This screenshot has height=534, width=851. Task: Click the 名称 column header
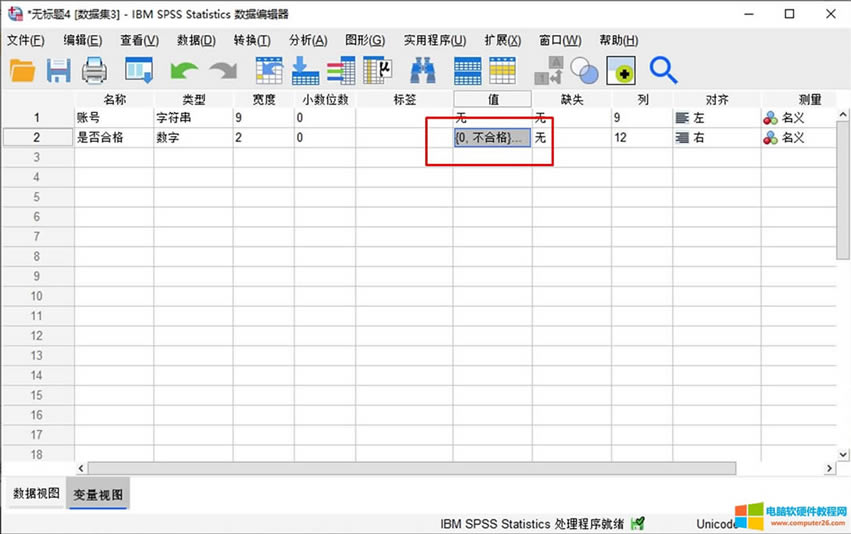(x=115, y=99)
